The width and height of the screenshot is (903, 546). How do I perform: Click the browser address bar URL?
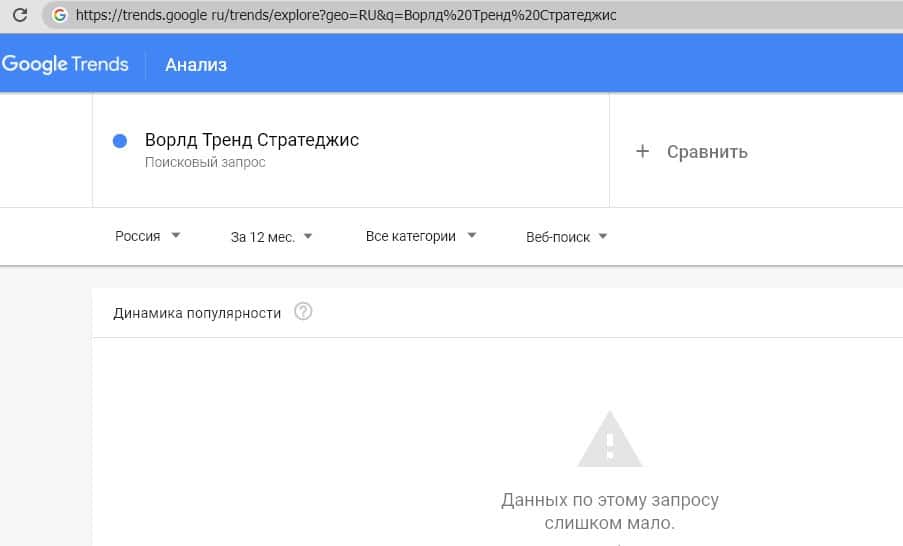pos(345,16)
